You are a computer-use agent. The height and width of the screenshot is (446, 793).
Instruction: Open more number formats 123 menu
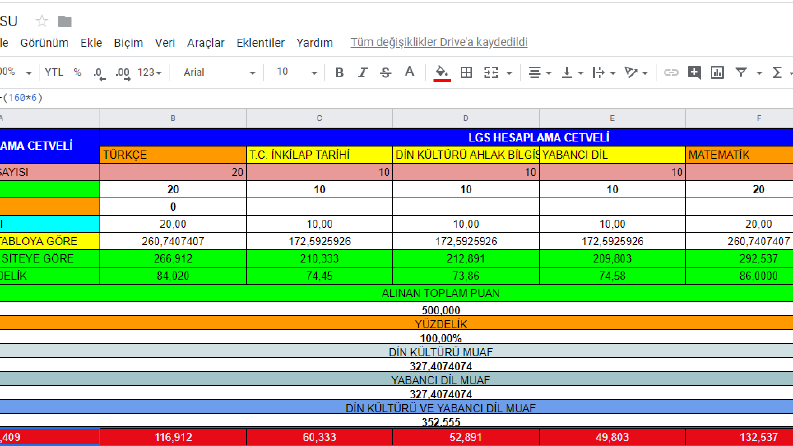click(149, 72)
